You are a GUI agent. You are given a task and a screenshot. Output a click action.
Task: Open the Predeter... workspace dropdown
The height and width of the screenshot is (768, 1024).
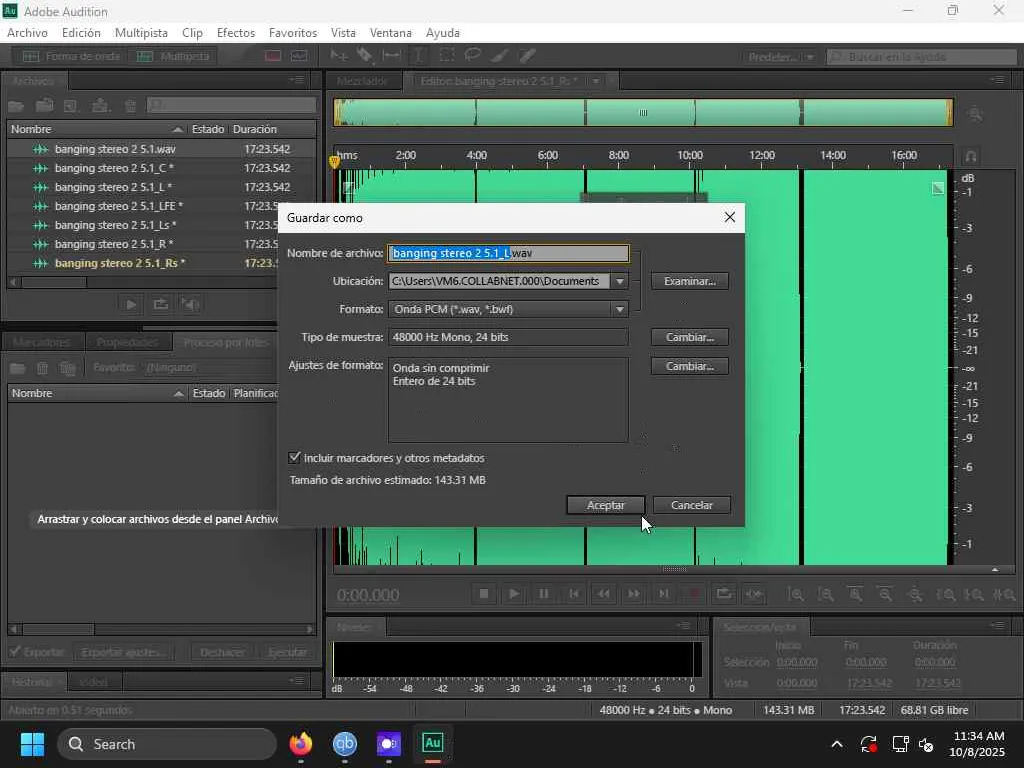tap(781, 57)
